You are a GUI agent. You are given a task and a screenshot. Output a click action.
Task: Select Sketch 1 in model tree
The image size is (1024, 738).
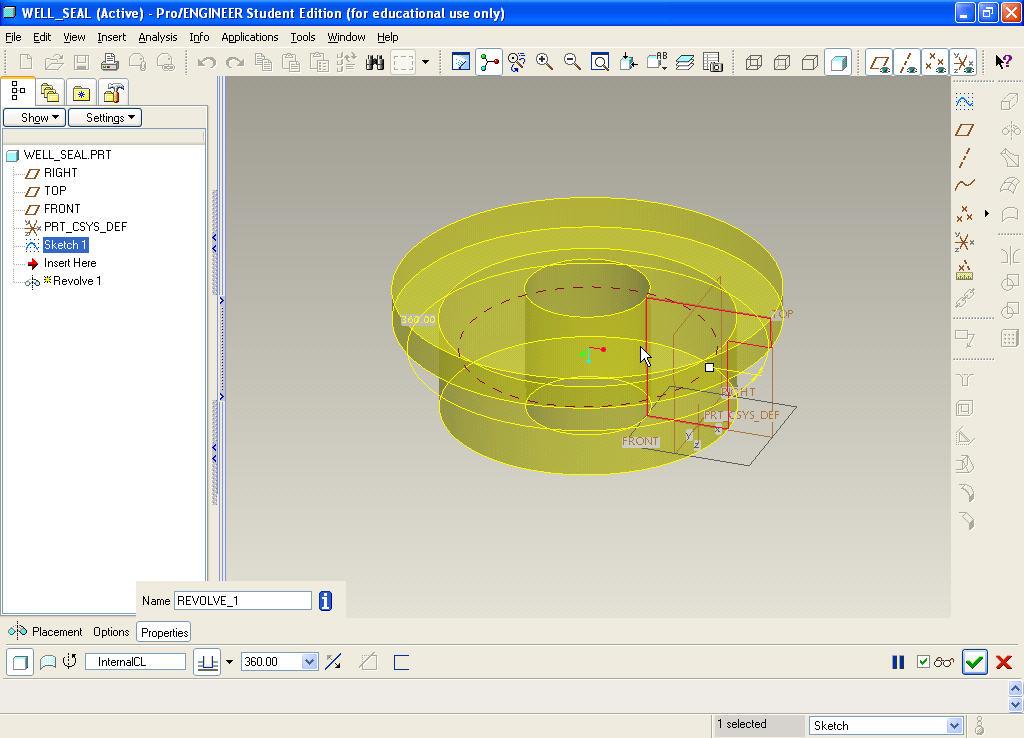pyautogui.click(x=65, y=245)
